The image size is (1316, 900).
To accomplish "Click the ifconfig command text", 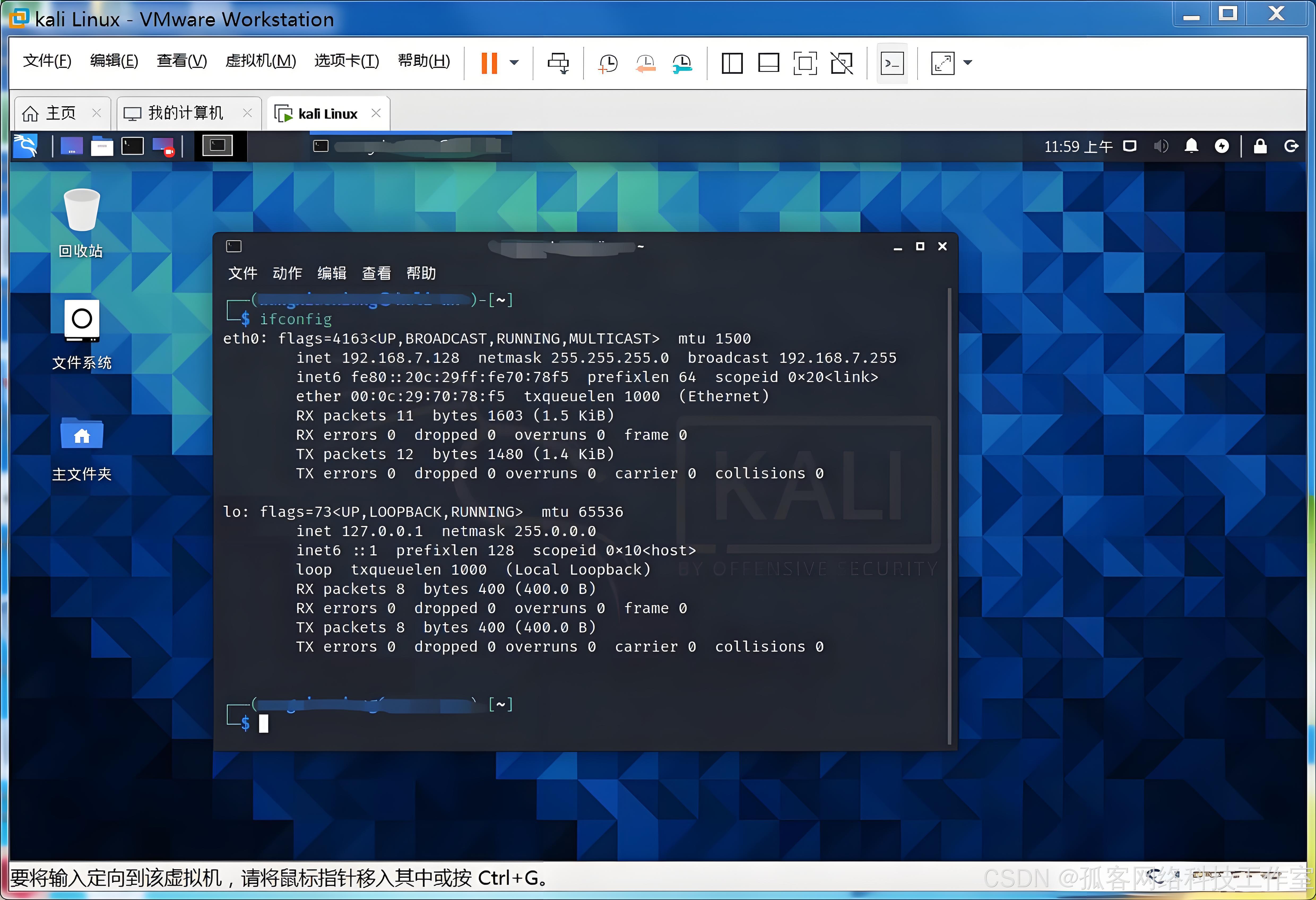I will (x=296, y=319).
